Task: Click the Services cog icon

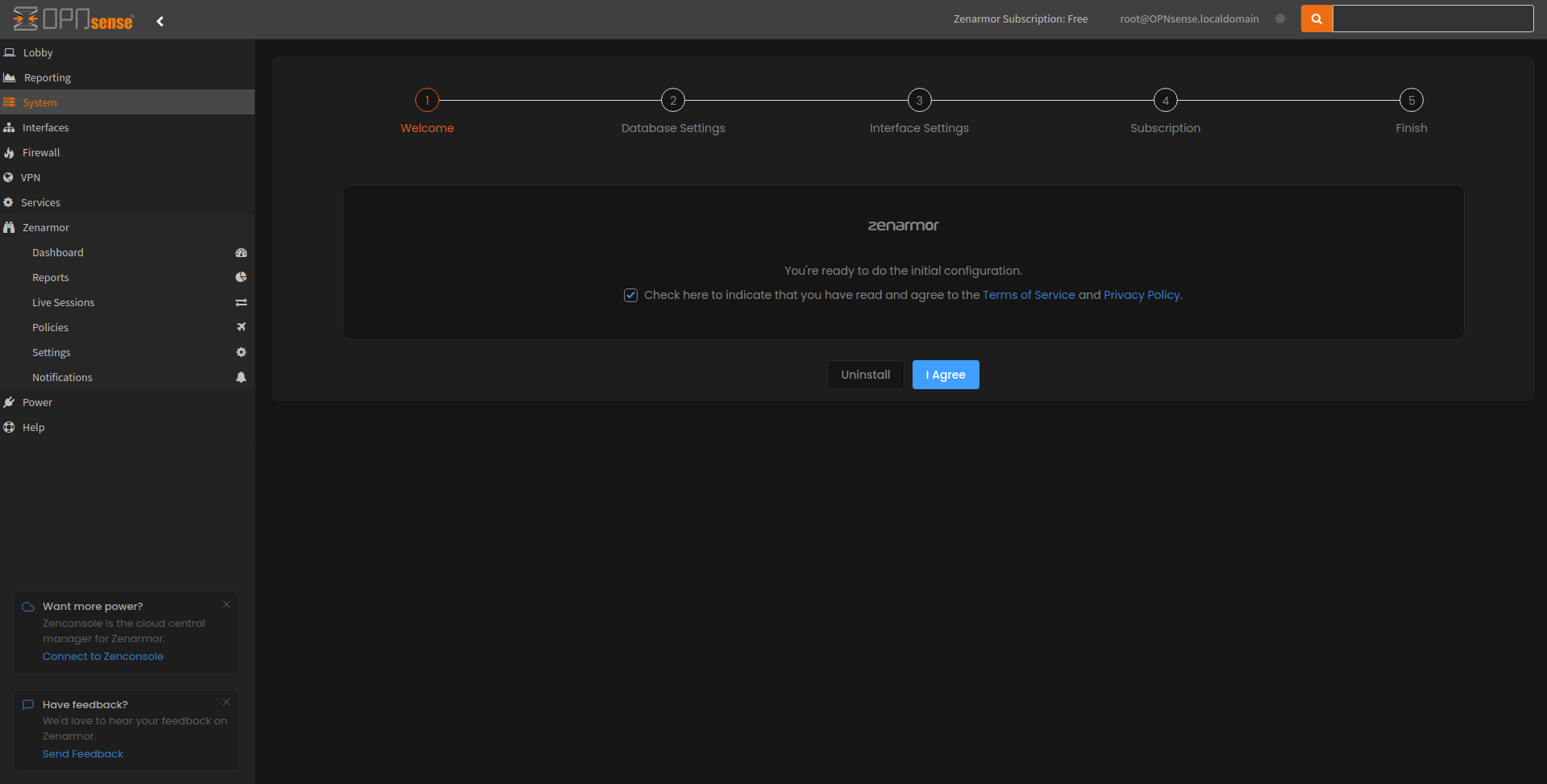Action: pos(8,202)
